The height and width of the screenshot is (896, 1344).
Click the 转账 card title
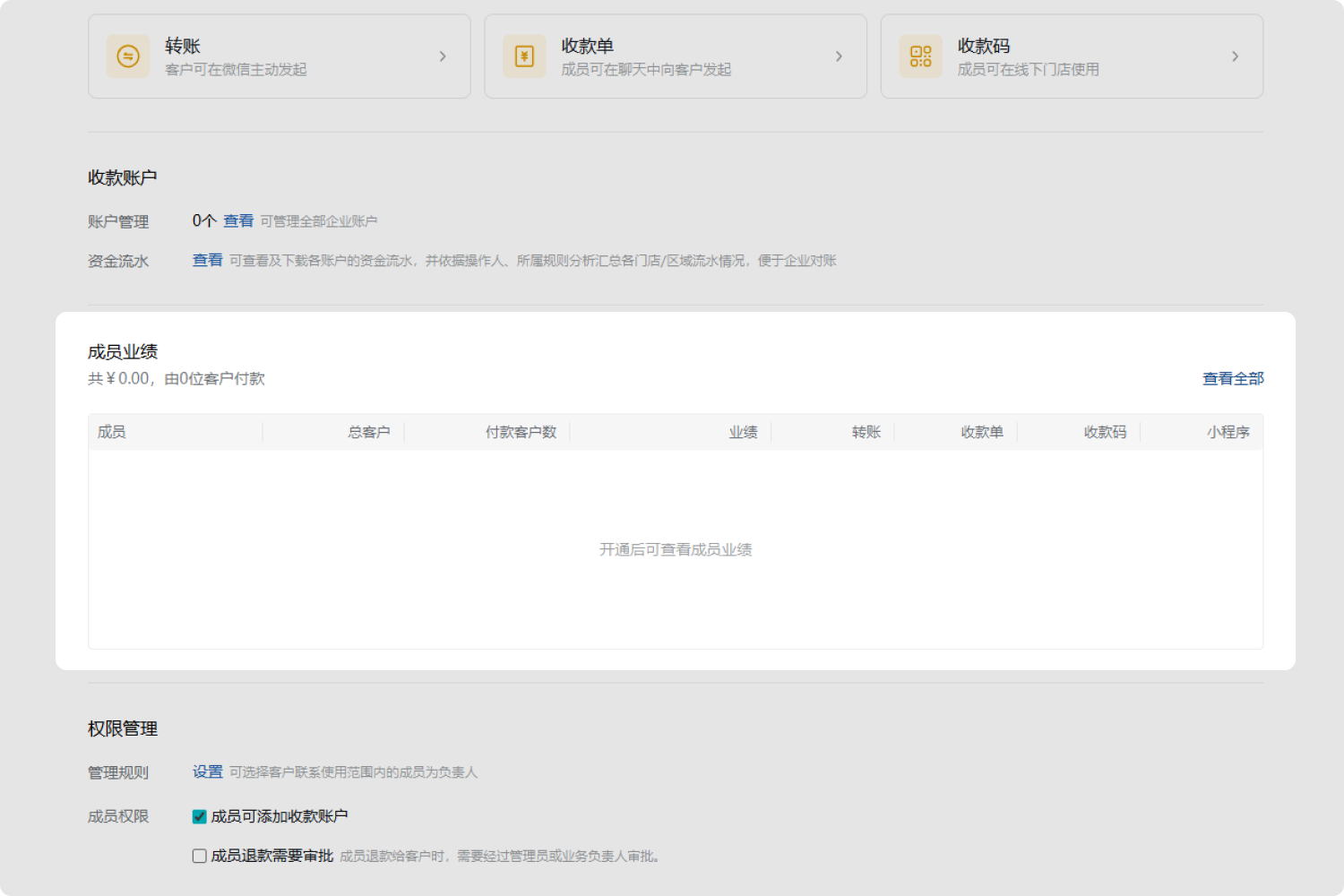[183, 46]
